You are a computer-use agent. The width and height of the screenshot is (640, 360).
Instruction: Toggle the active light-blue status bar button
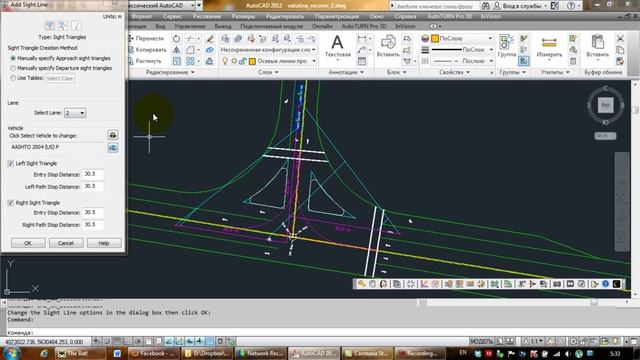click(x=210, y=341)
